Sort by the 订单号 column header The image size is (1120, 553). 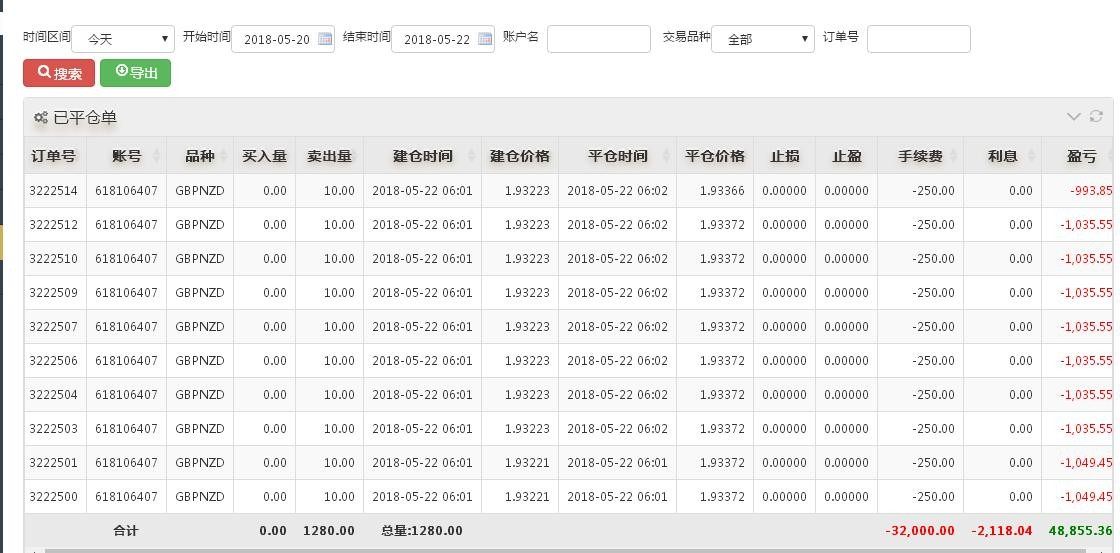[x=54, y=156]
